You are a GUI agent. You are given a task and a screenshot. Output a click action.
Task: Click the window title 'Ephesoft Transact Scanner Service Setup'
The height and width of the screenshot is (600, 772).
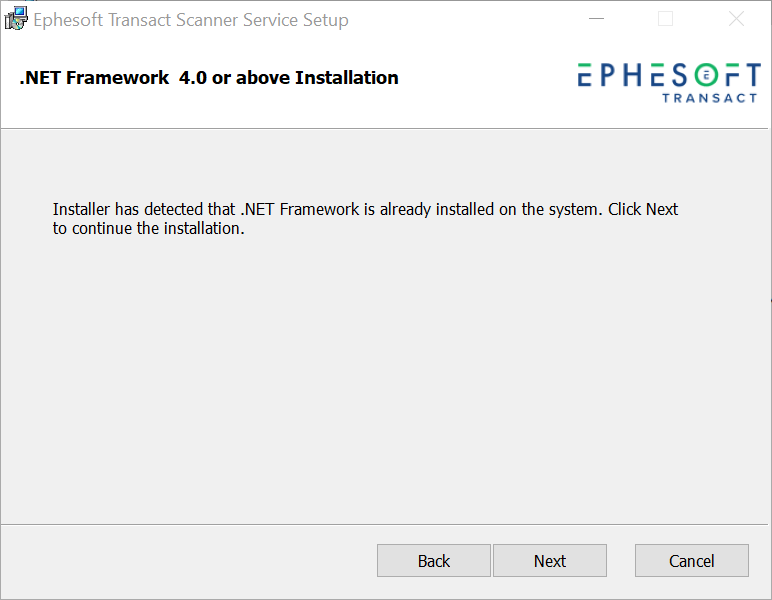[191, 20]
